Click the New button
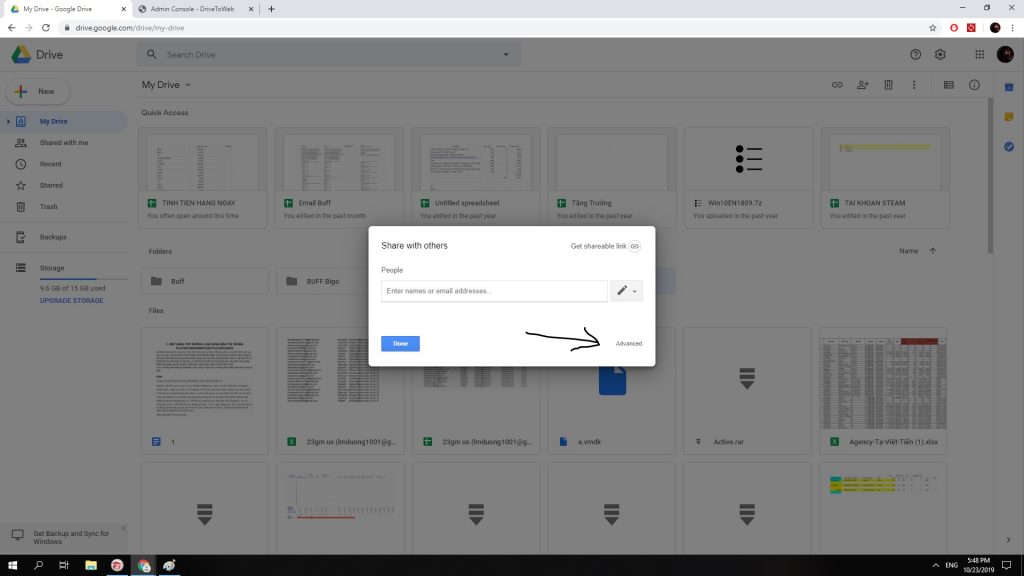The image size is (1024, 576). click(38, 91)
